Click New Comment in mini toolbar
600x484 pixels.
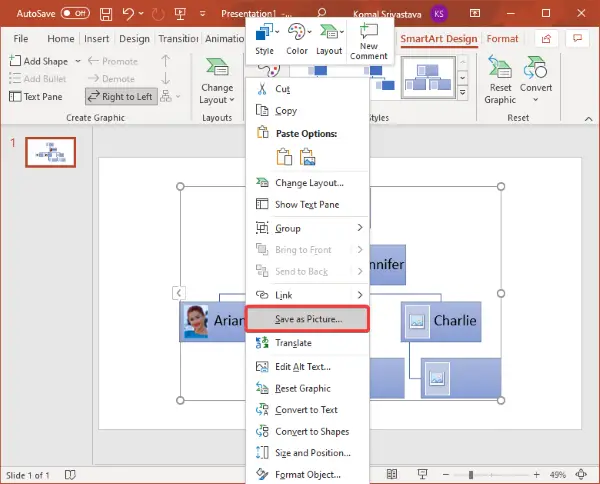pyautogui.click(x=368, y=41)
